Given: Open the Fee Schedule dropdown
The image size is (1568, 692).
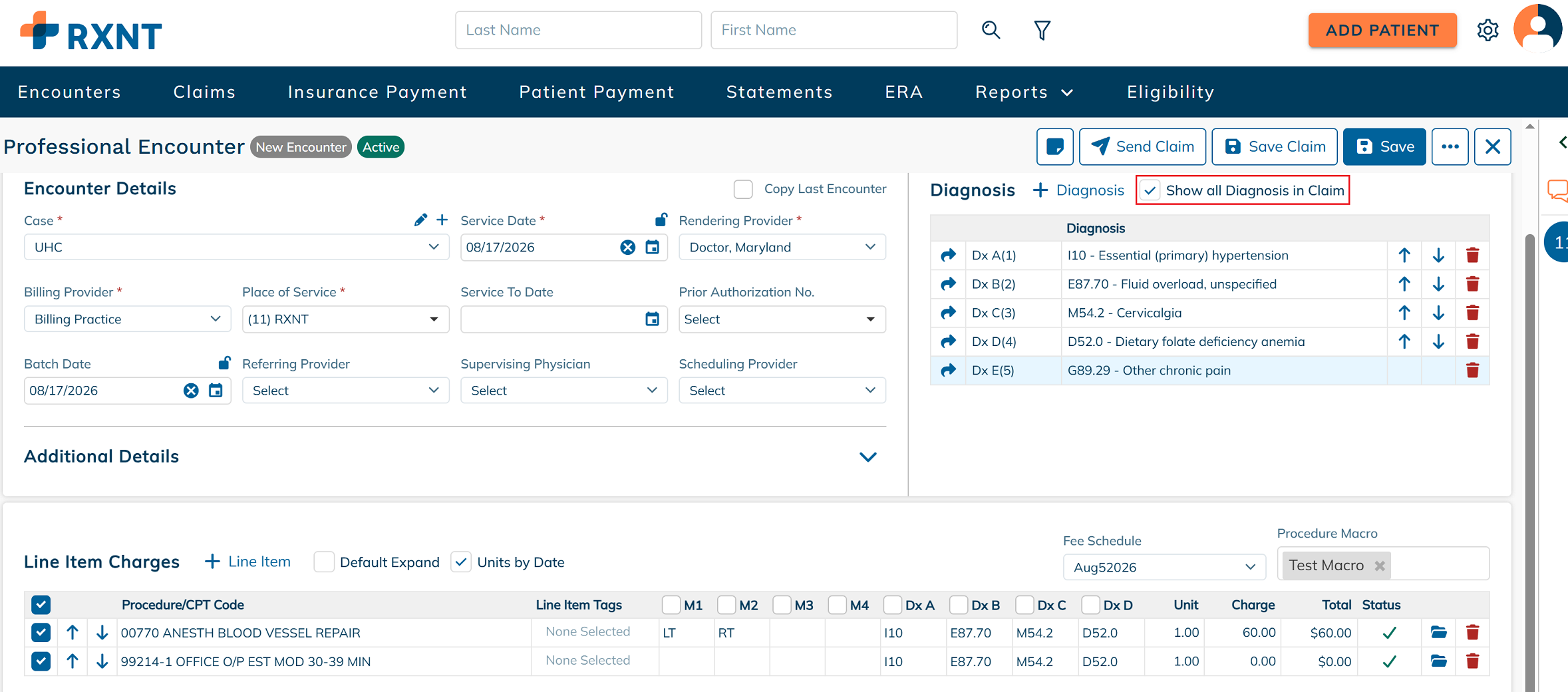Looking at the screenshot, I should click(1164, 567).
